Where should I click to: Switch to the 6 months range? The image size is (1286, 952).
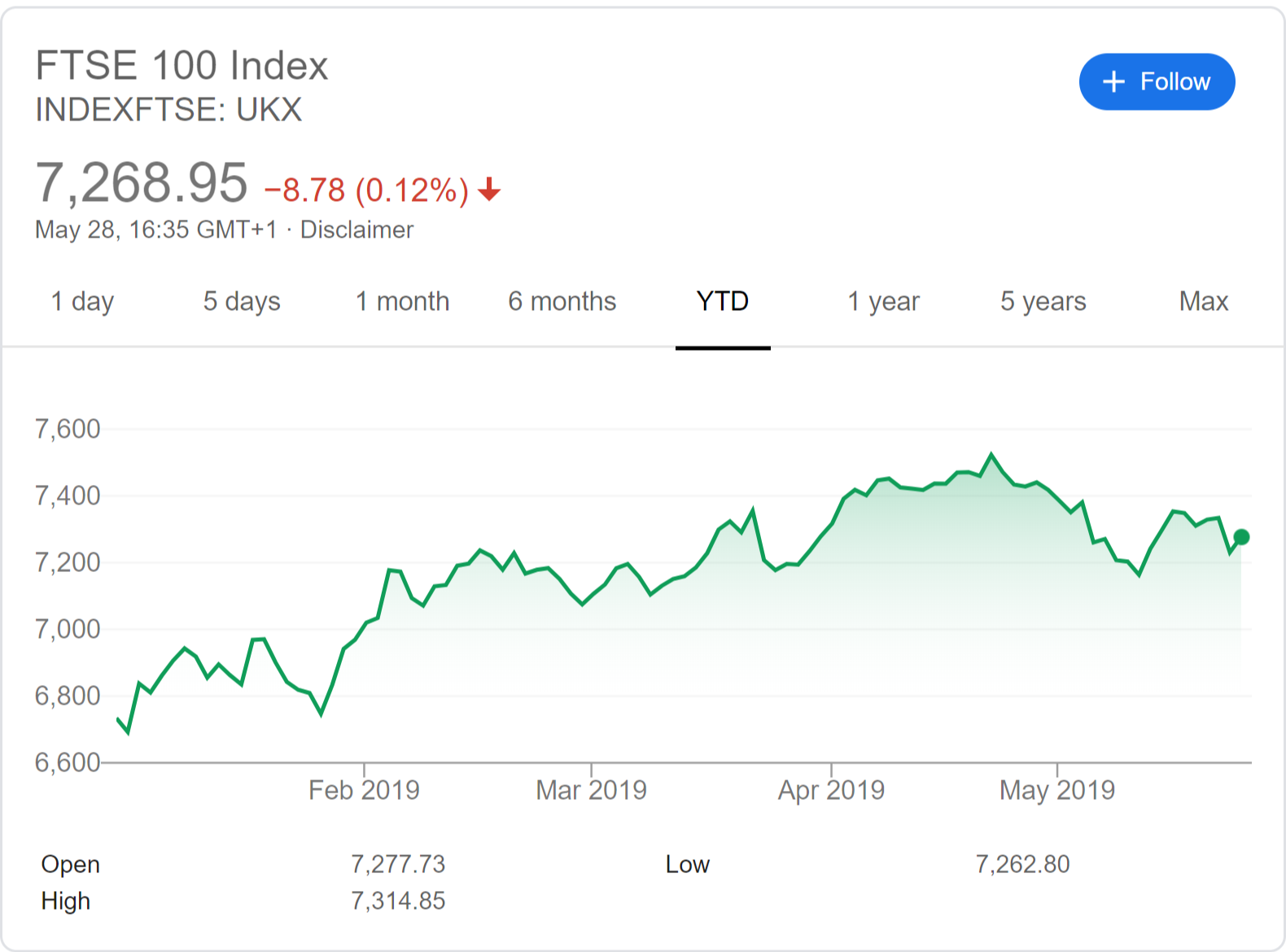pyautogui.click(x=562, y=302)
